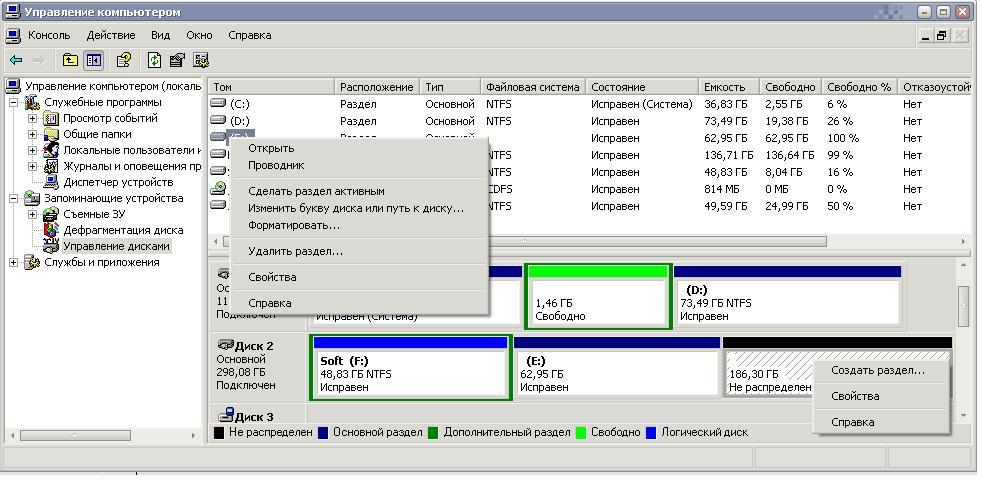This screenshot has height=486, width=982.
Task: Click the Up one level folder icon
Action: [70, 60]
